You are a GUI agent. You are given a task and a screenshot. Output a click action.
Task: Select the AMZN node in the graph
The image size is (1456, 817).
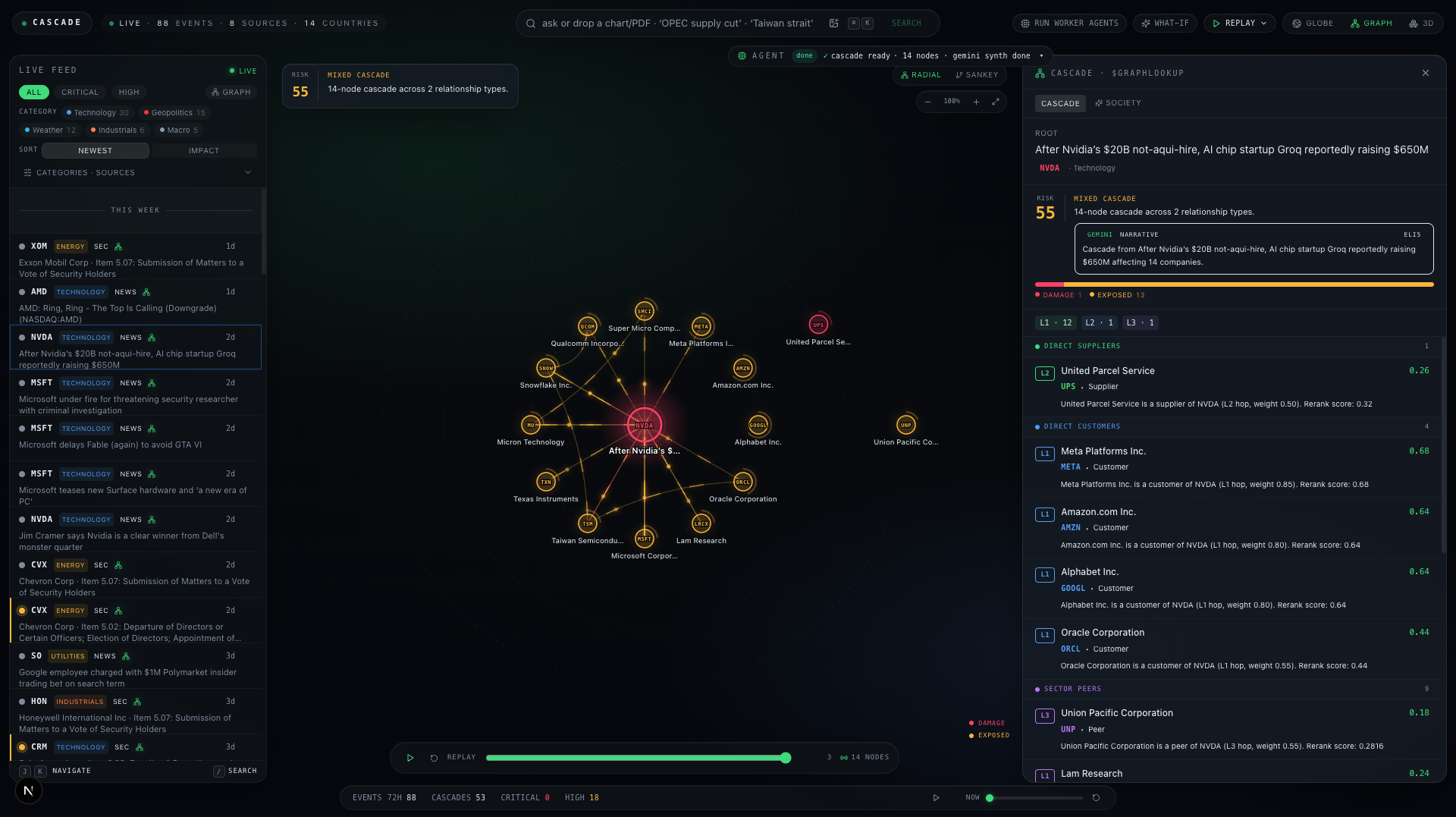pos(743,369)
